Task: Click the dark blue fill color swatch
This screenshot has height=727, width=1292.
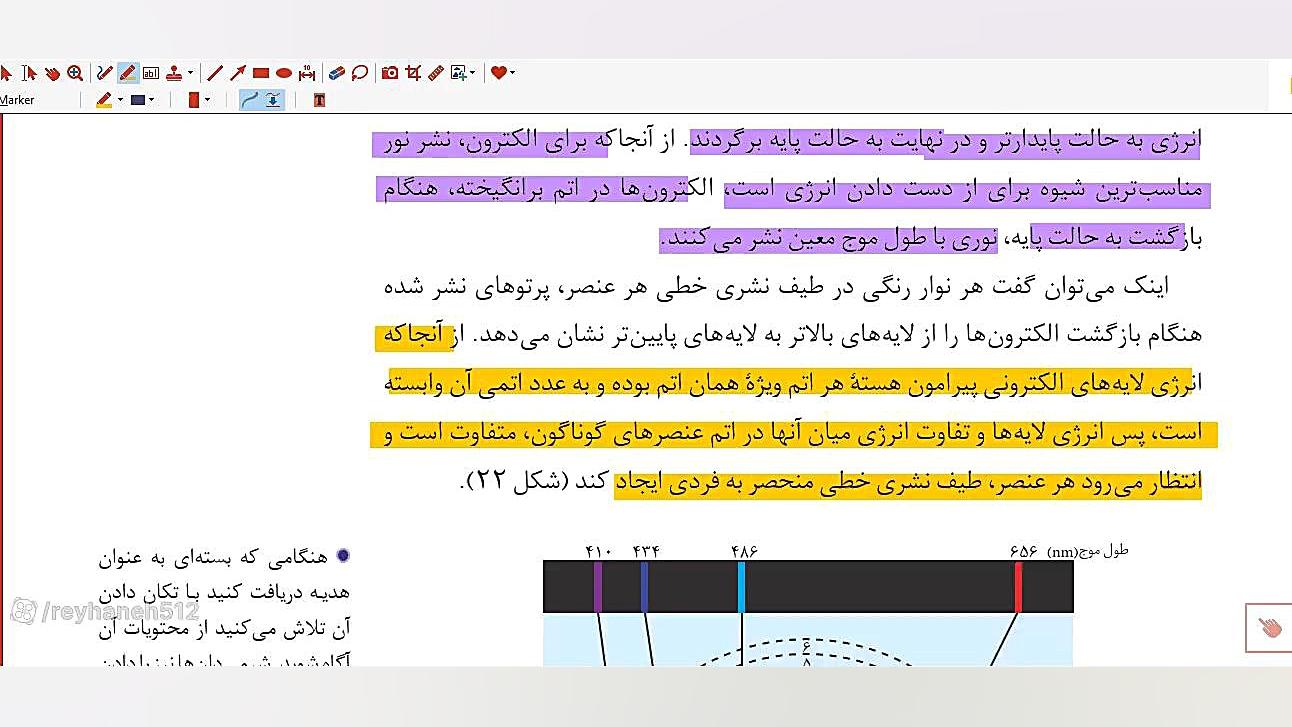Action: pyautogui.click(x=138, y=100)
